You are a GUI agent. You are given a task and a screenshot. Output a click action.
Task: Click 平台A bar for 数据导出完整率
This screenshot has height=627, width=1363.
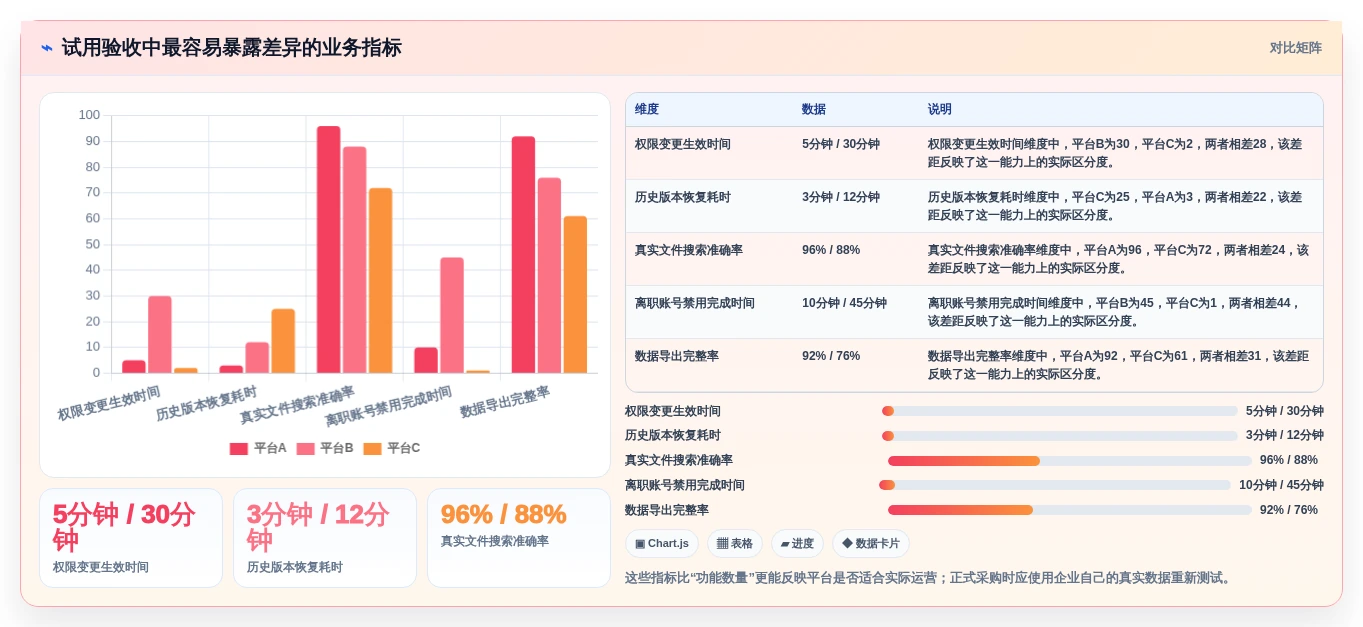tap(523, 255)
